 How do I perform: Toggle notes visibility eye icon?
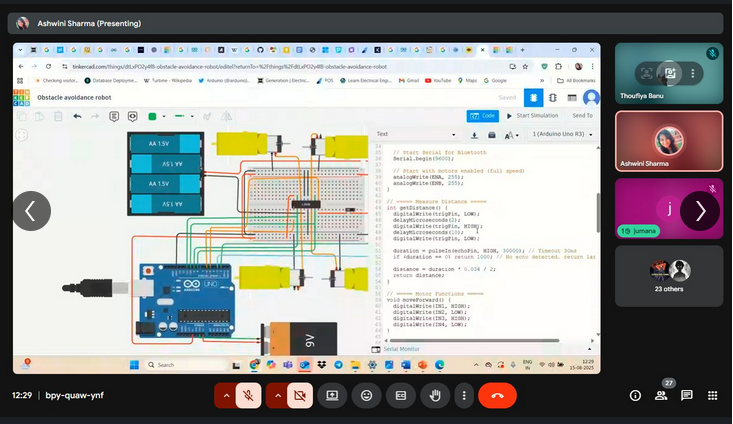pyautogui.click(x=133, y=116)
